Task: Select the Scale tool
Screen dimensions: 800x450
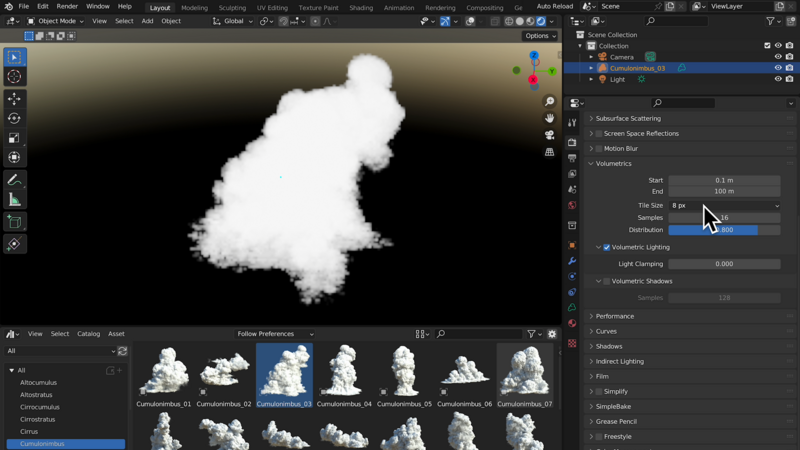Action: tap(14, 138)
